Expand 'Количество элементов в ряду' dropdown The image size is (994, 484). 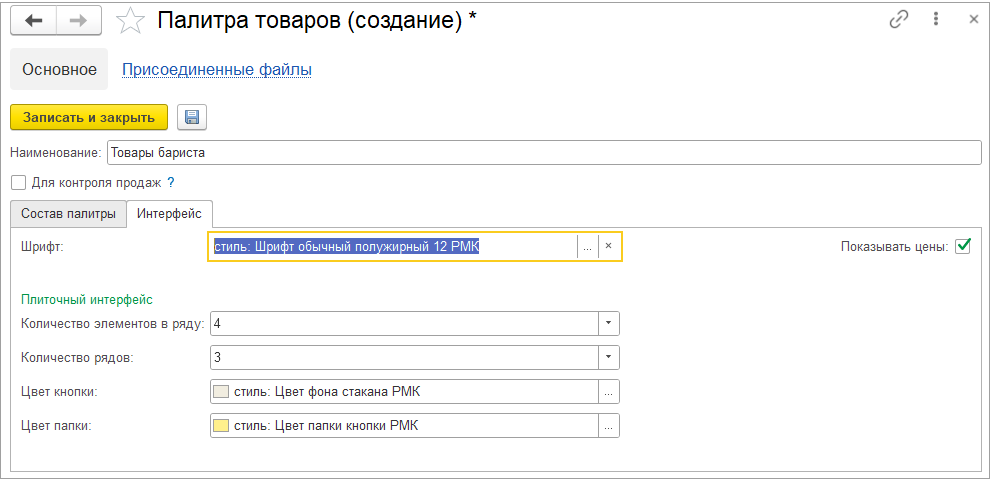pyautogui.click(x=608, y=323)
